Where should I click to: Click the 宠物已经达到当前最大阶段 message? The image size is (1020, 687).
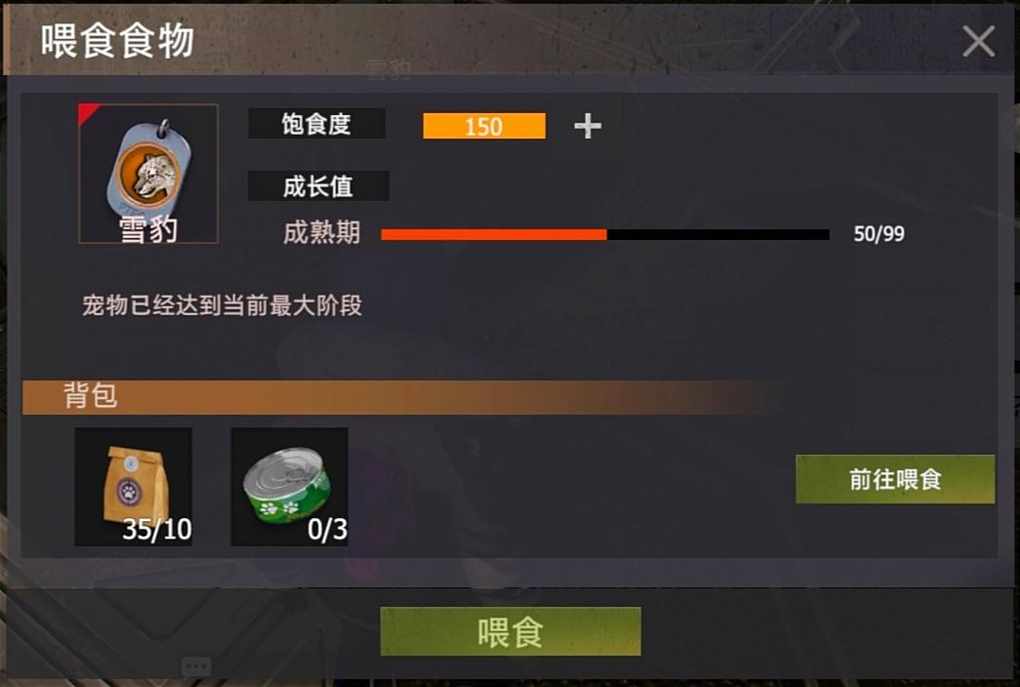coord(222,305)
